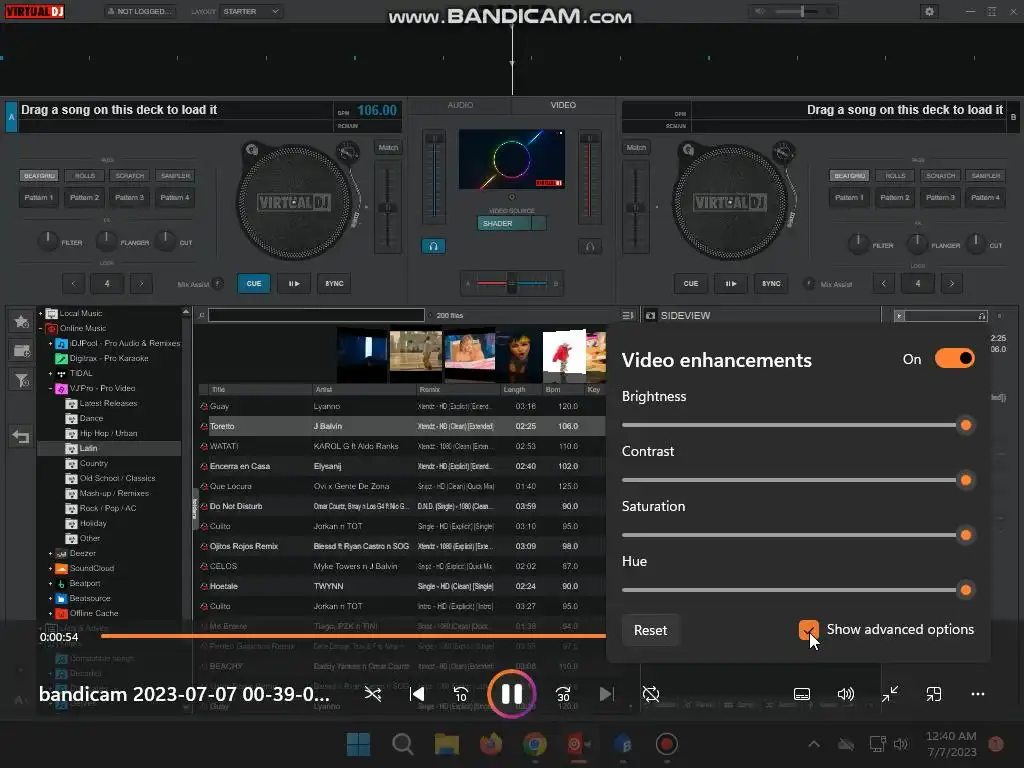Go to next track in player
Screen dimensions: 1024x768
(x=607, y=694)
